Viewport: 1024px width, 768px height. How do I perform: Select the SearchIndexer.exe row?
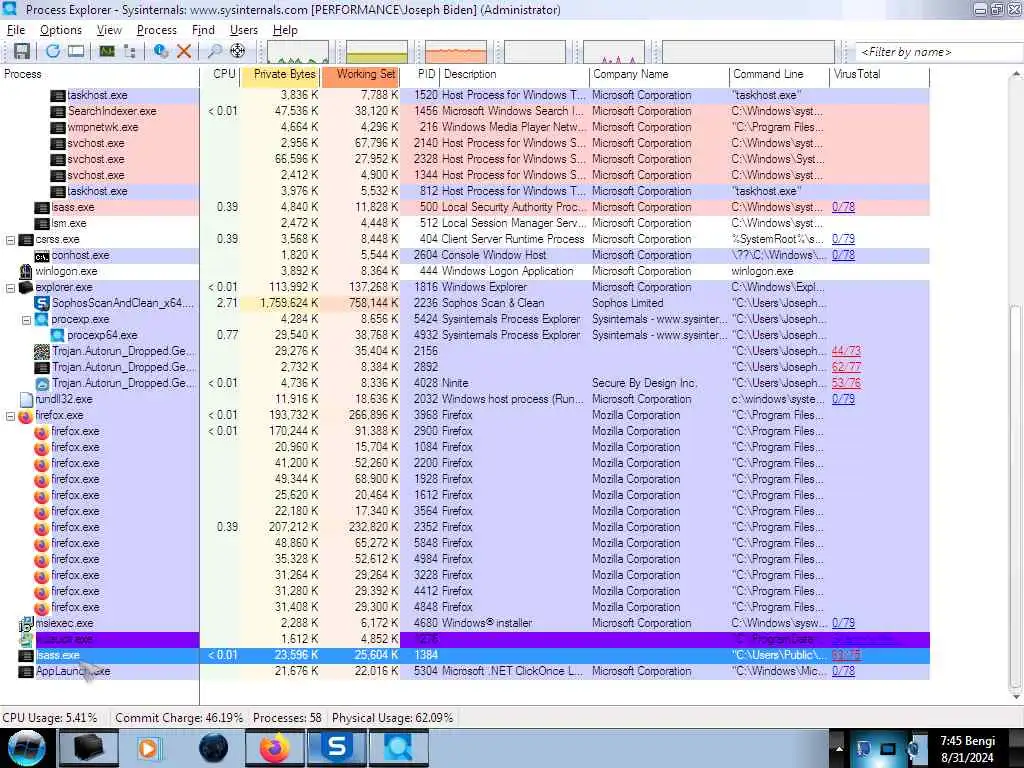coord(464,111)
